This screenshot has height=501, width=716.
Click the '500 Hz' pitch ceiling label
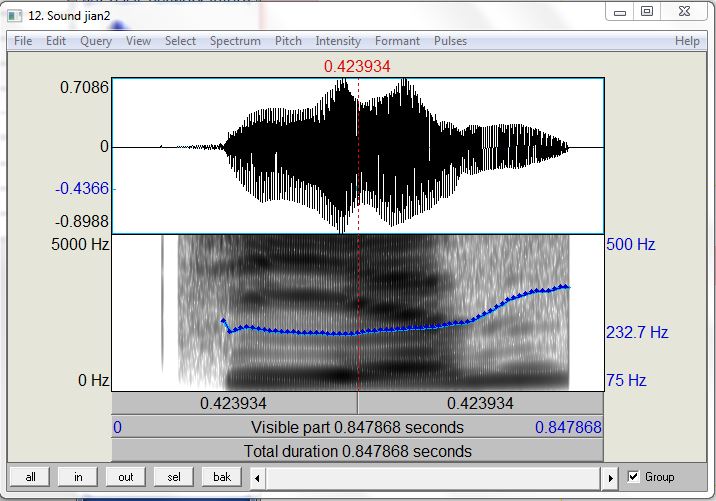click(x=631, y=244)
